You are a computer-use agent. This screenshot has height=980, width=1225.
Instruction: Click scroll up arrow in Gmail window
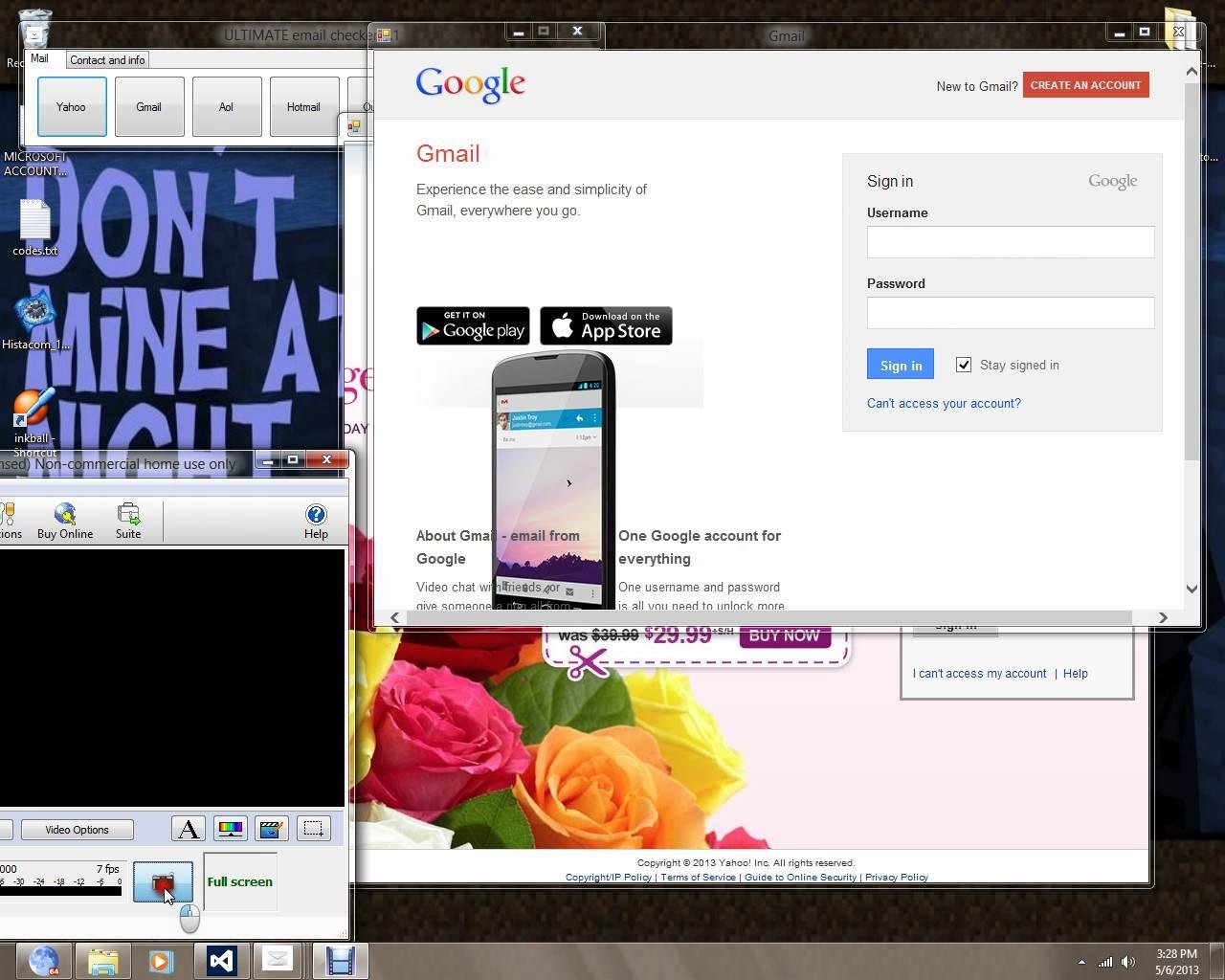pos(1192,71)
